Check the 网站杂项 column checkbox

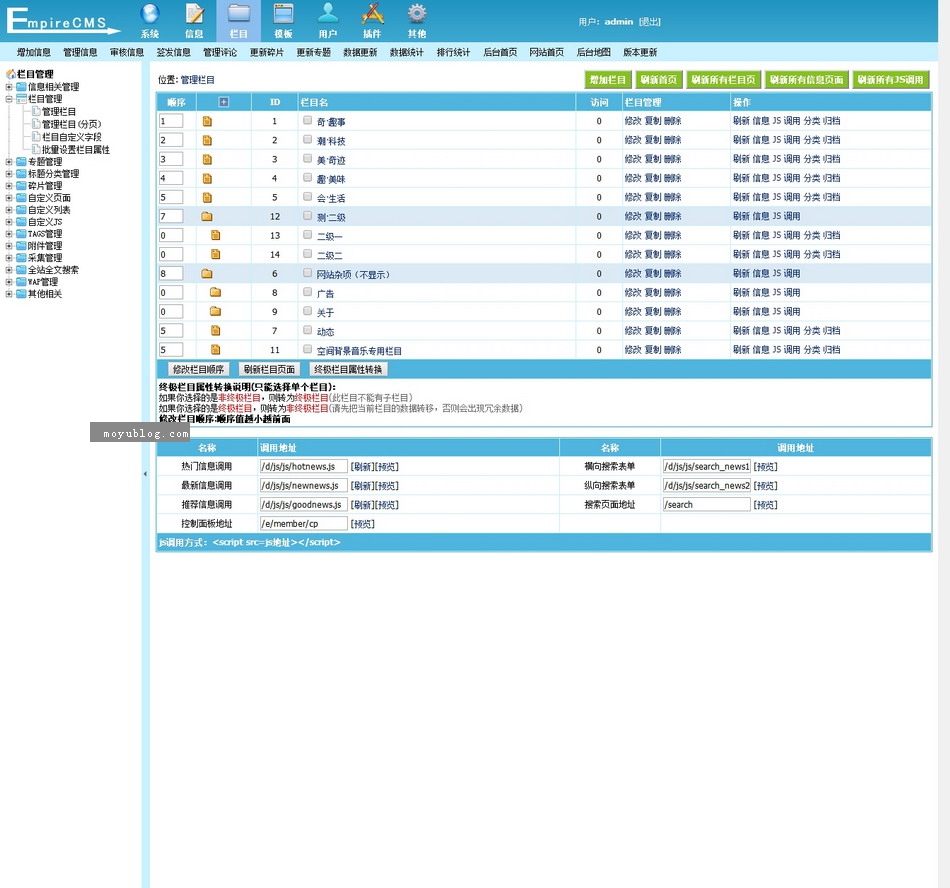308,273
